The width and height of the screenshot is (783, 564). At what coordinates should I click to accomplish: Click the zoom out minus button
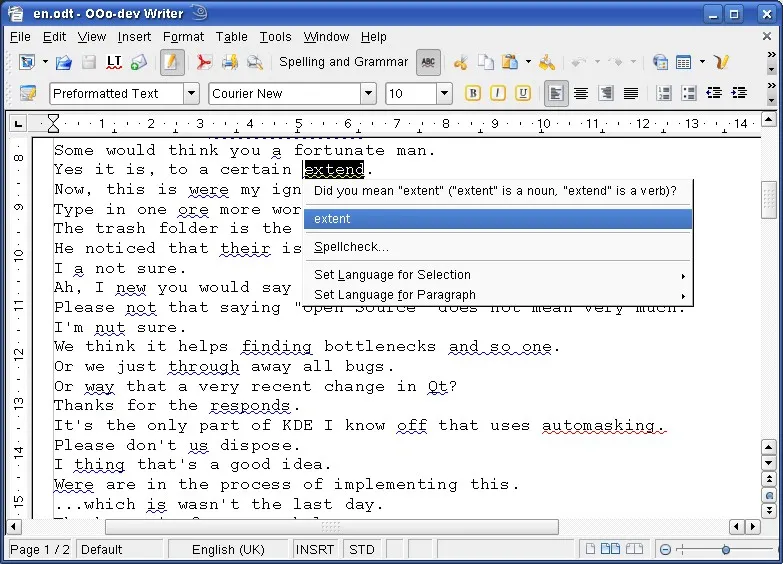point(665,550)
